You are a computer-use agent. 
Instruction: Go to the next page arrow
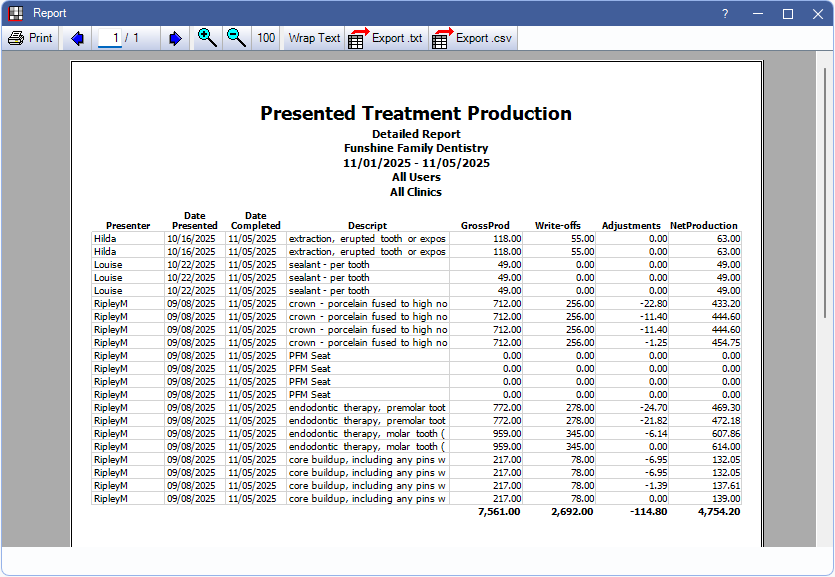click(x=175, y=38)
